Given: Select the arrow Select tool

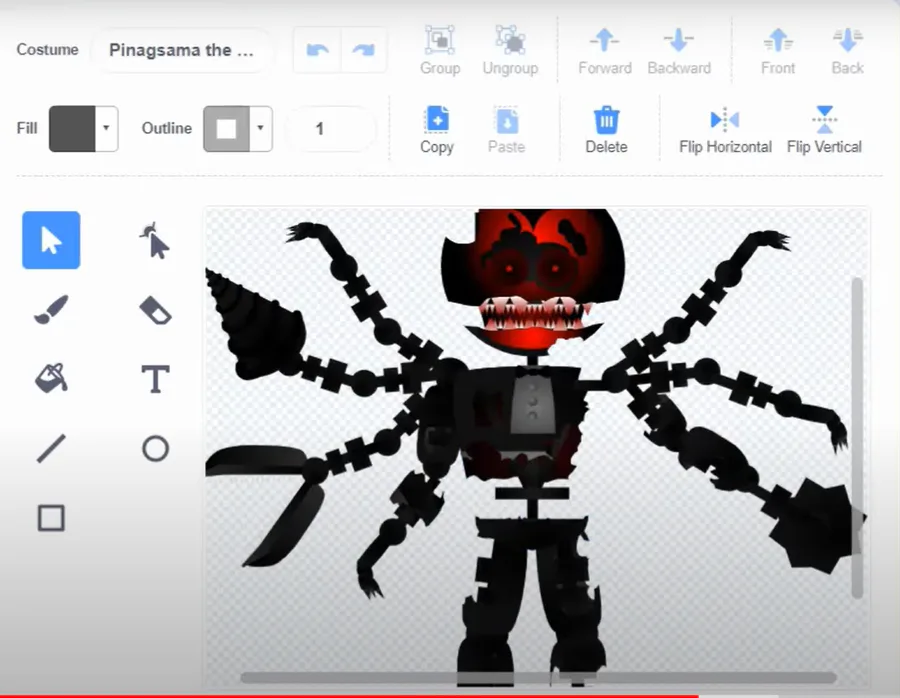Looking at the screenshot, I should [51, 240].
